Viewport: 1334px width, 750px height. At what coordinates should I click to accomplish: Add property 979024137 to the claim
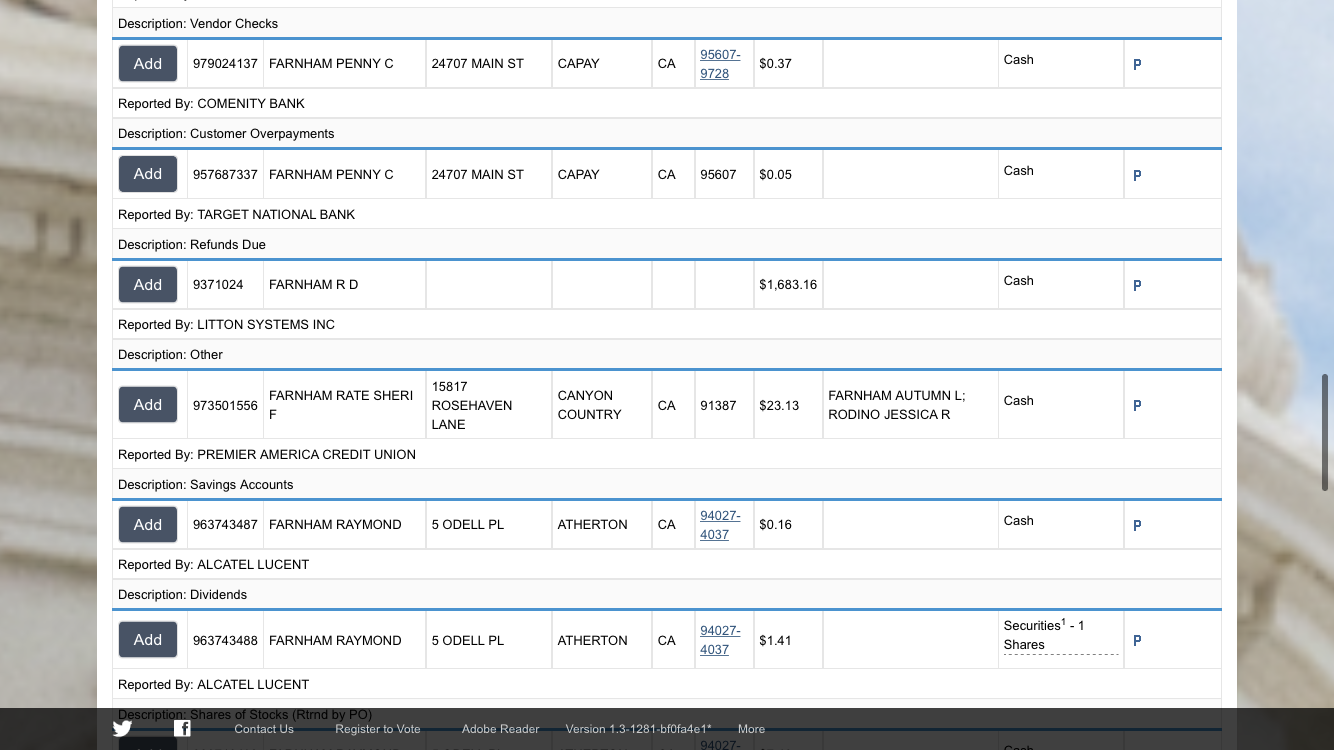coord(148,64)
